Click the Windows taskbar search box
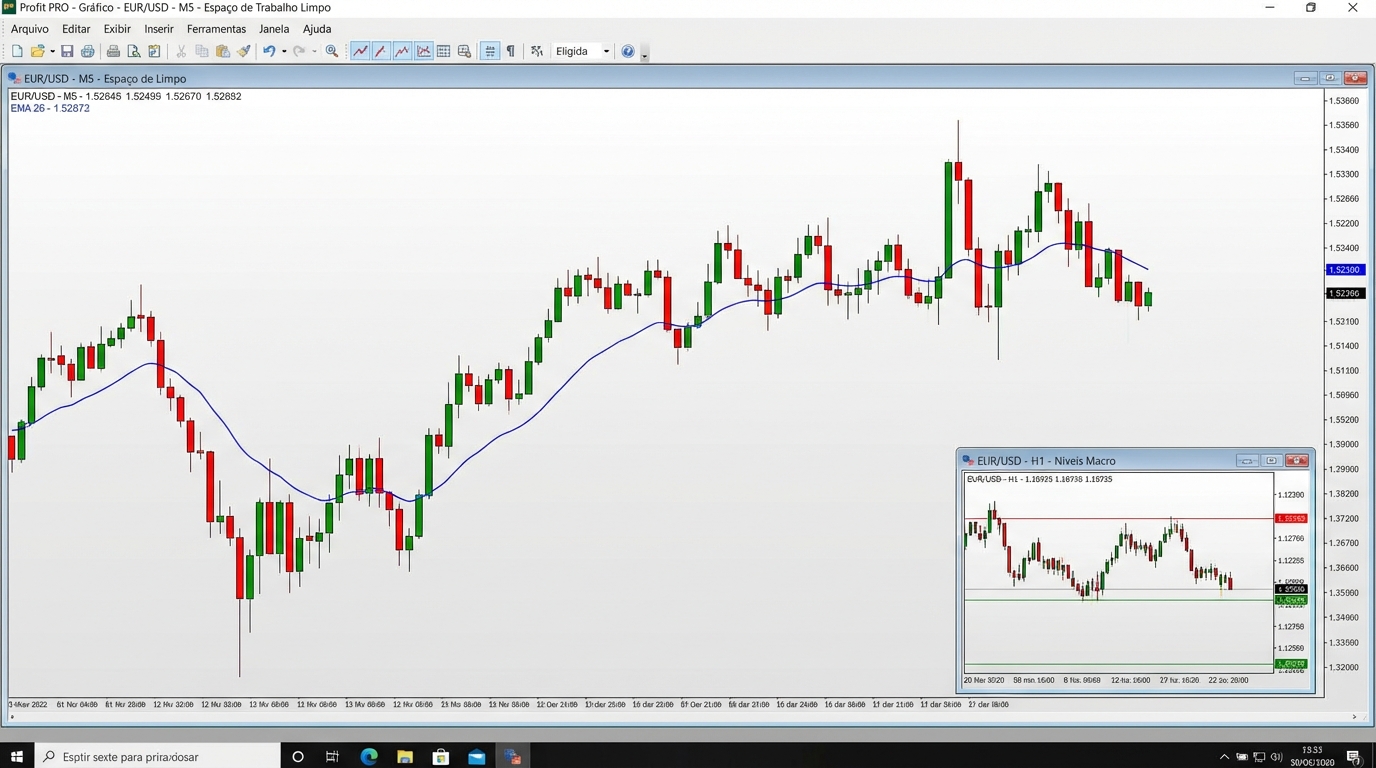1376x768 pixels. [x=160, y=757]
